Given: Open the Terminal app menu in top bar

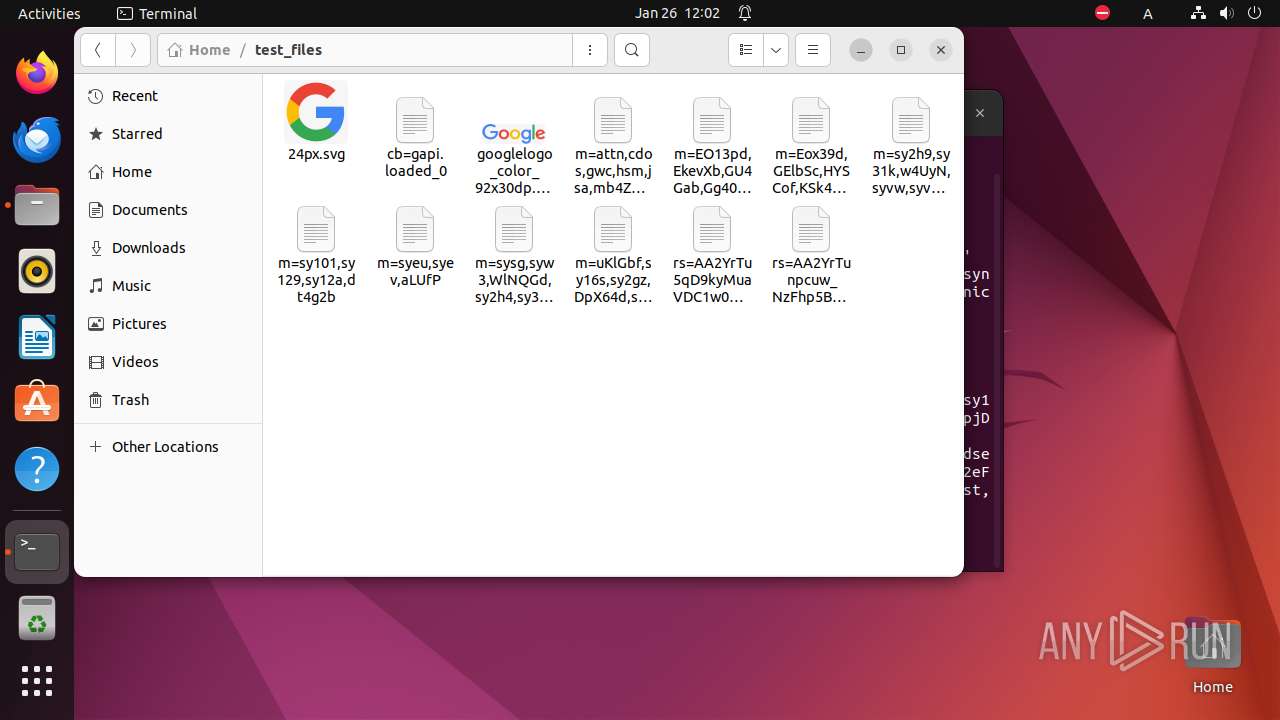Looking at the screenshot, I should pos(157,13).
